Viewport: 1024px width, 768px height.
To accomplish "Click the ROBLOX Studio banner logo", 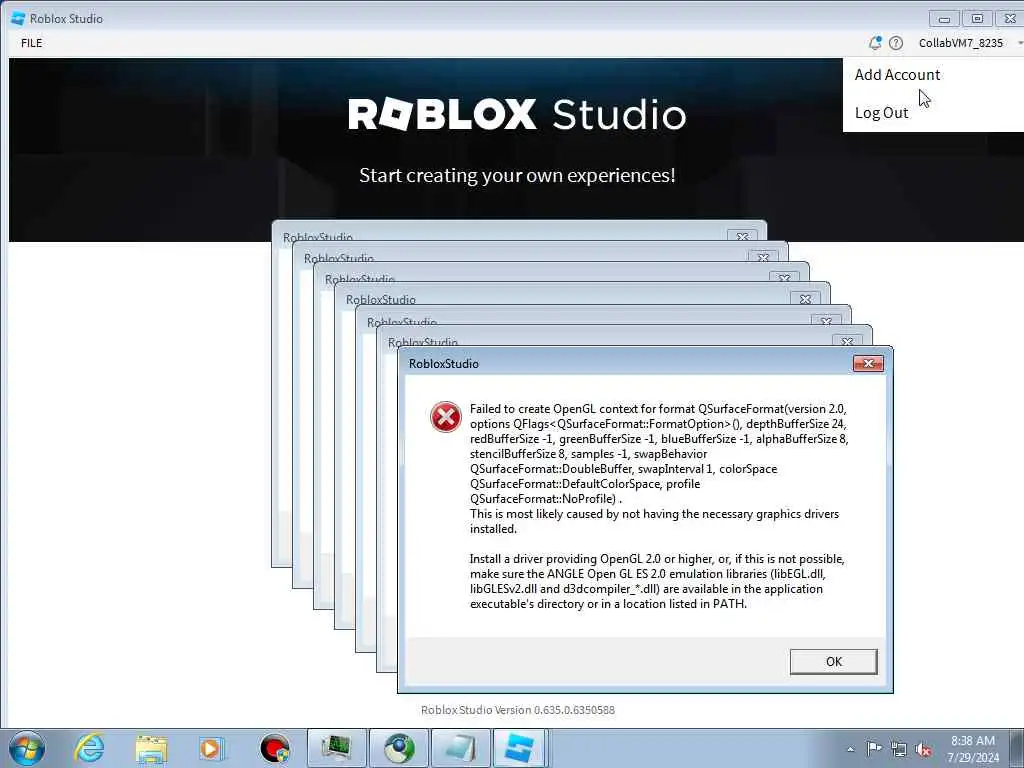I will (x=517, y=114).
